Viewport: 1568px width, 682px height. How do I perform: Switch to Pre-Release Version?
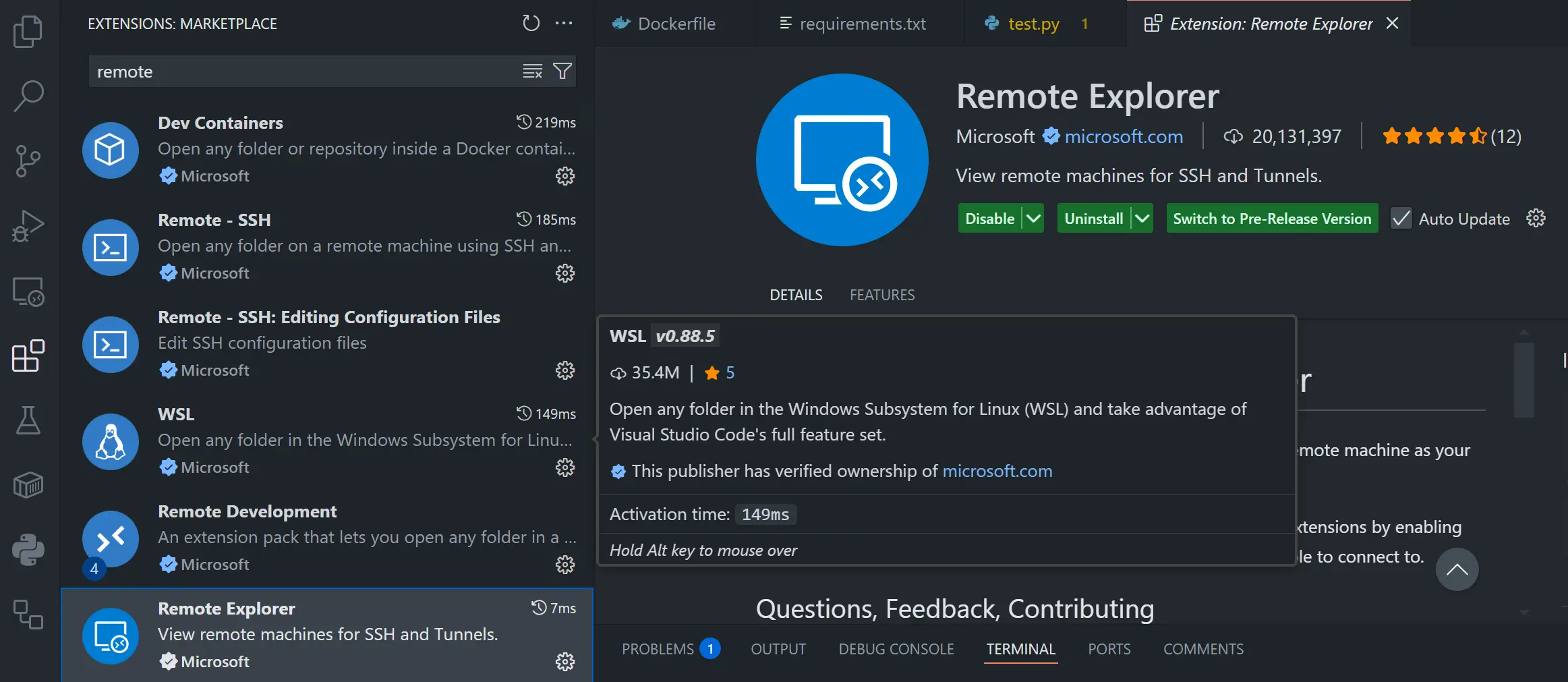(1272, 219)
